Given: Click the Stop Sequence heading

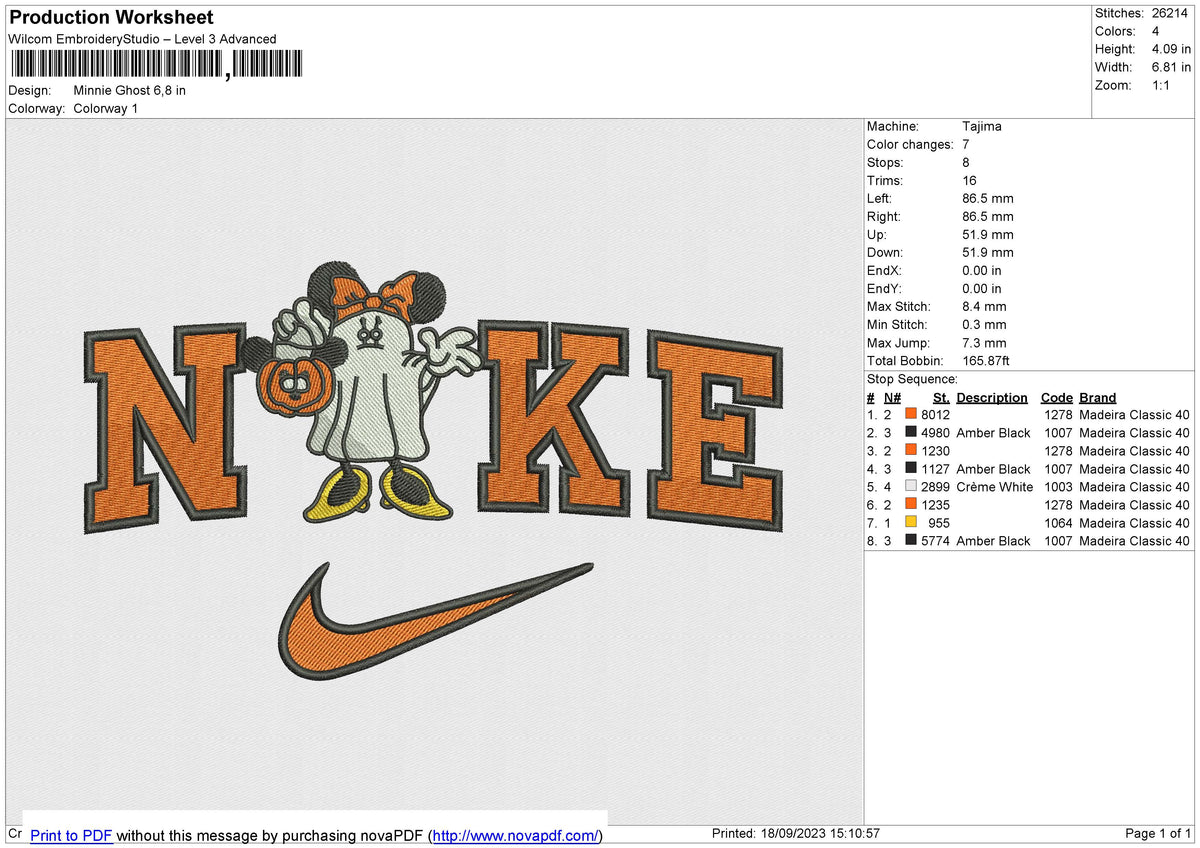Looking at the screenshot, I should click(912, 379).
